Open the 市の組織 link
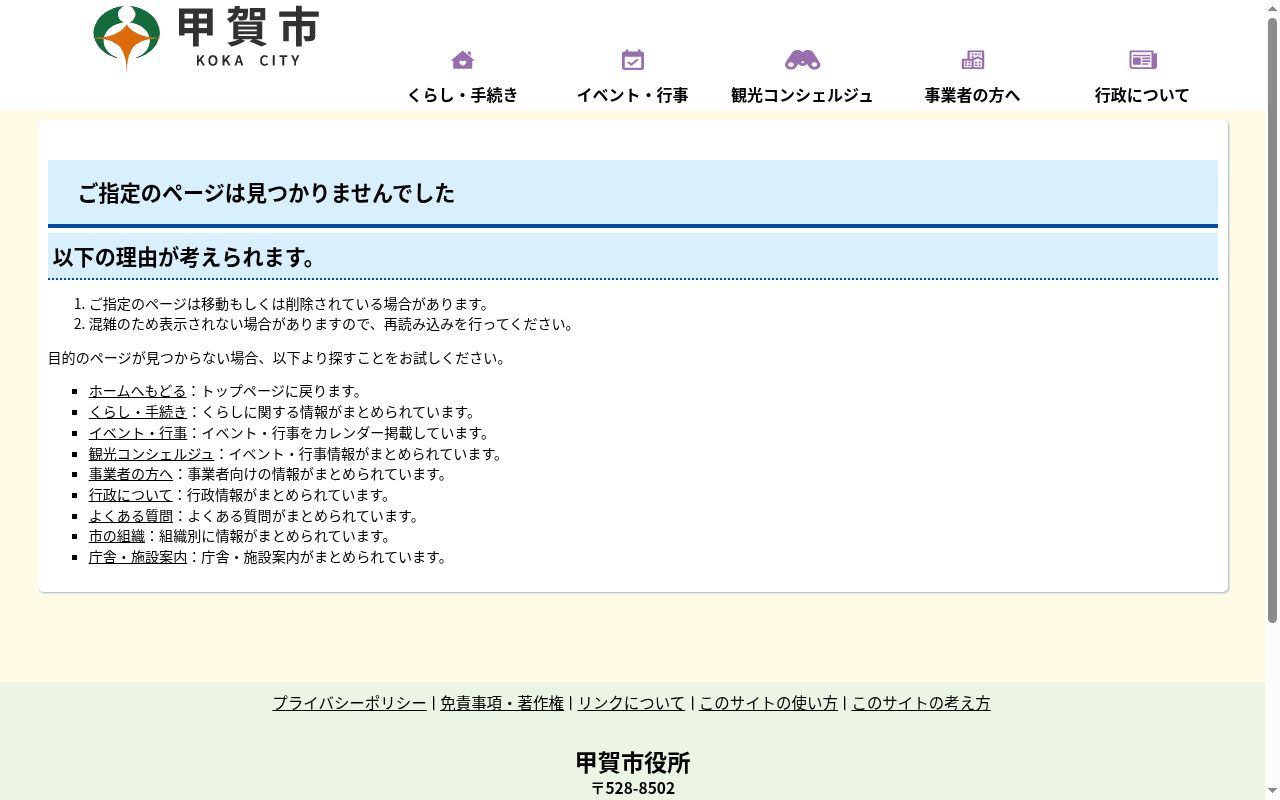The image size is (1280, 800). coord(117,536)
